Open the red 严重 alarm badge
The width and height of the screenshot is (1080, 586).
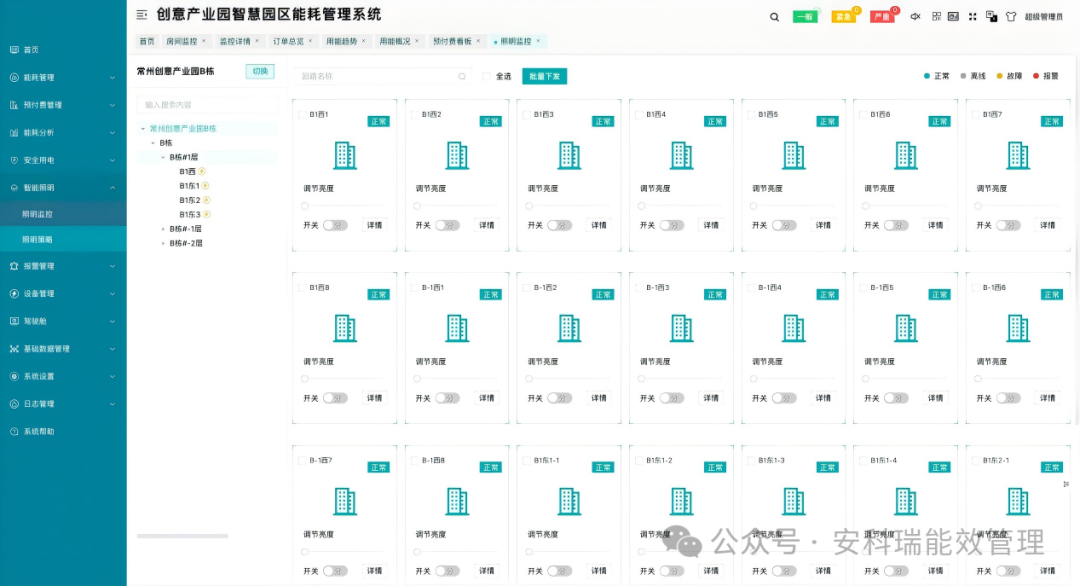[x=882, y=17]
